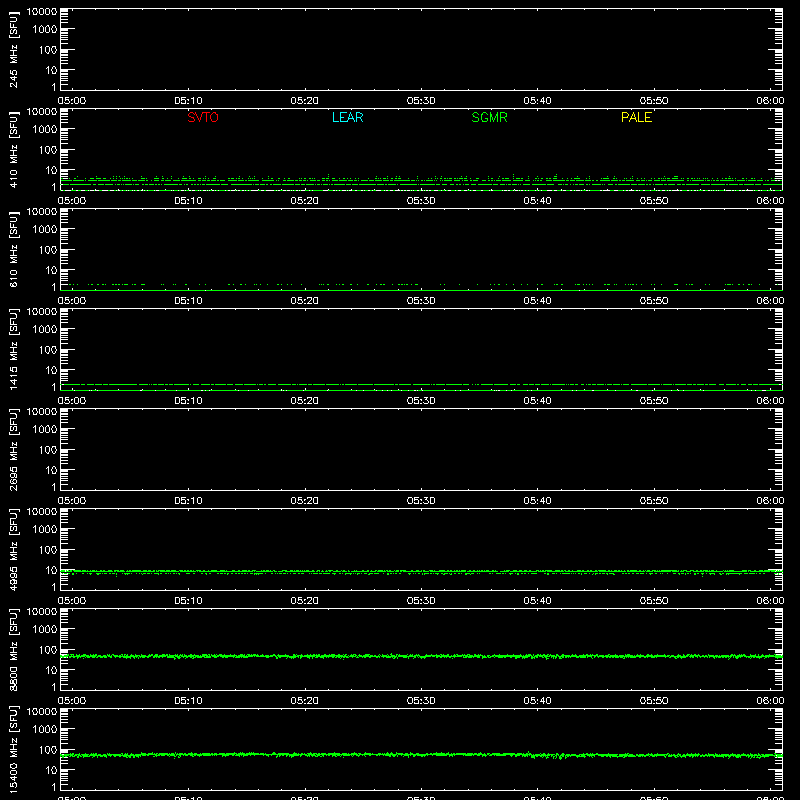Viewport: 800px width, 800px height.
Task: Click the red SVTO station legend label
Action: 203,117
